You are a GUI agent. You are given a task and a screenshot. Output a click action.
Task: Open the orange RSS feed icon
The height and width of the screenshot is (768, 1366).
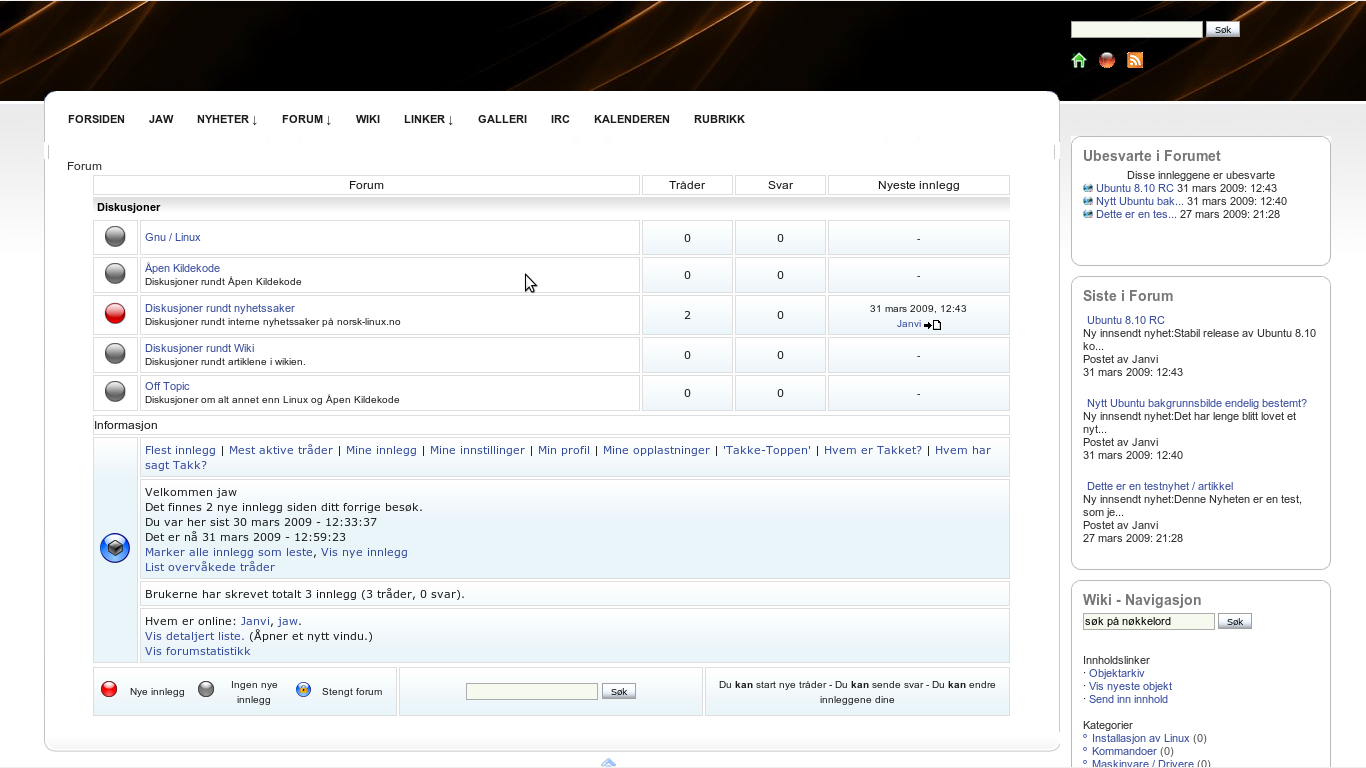1135,60
